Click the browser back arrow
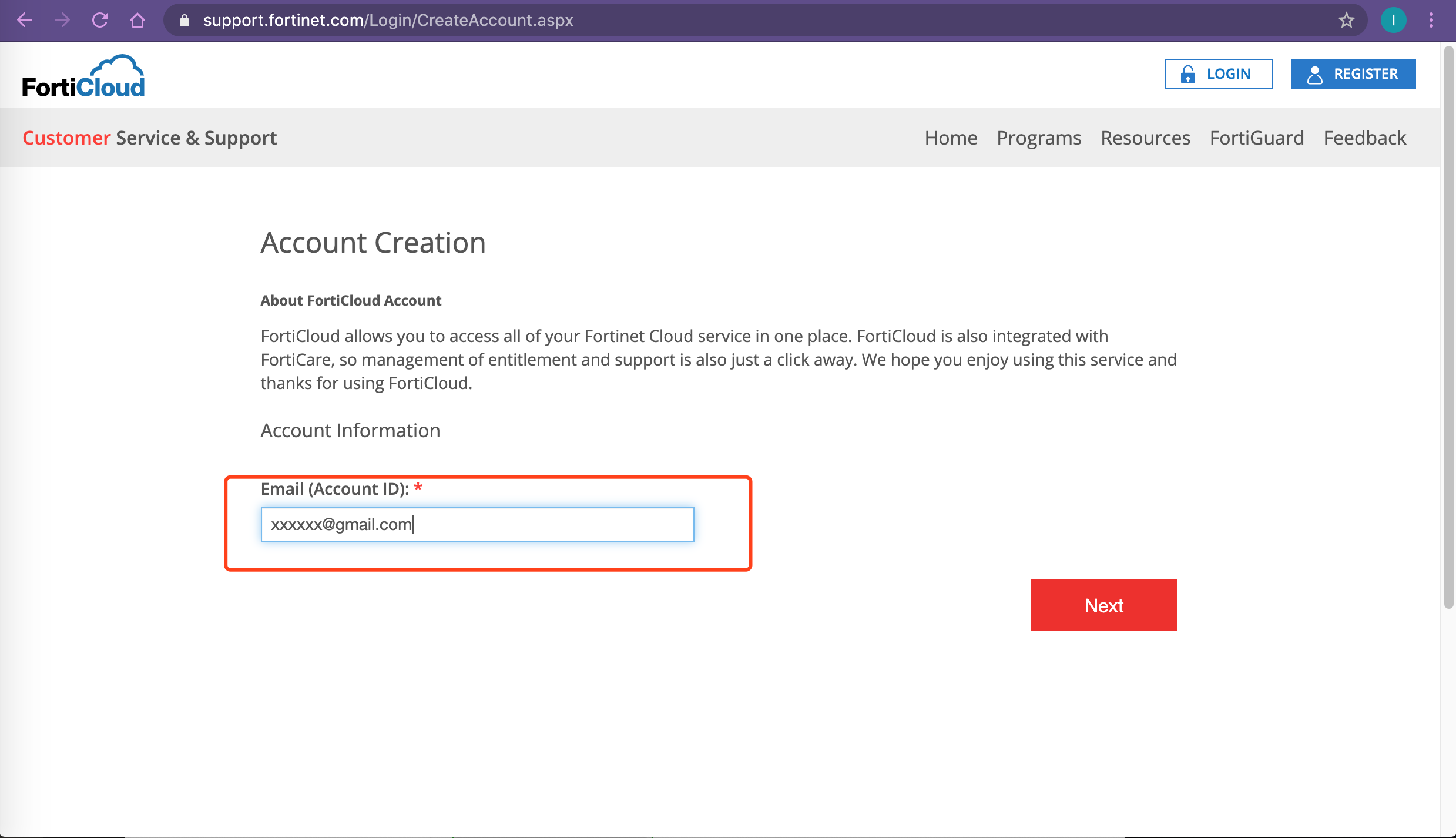The width and height of the screenshot is (1456, 838). point(25,20)
